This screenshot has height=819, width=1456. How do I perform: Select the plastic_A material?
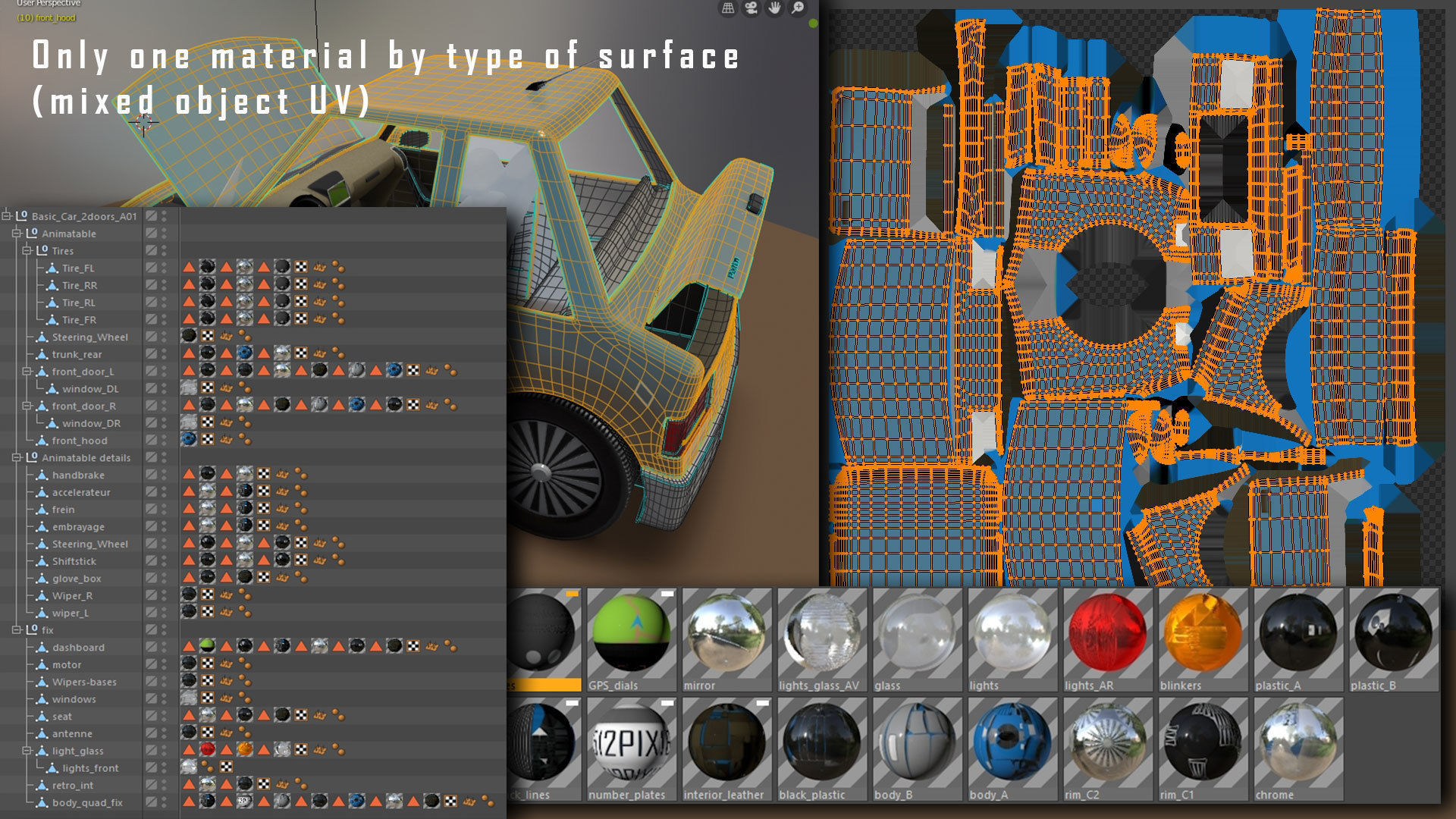1298,639
